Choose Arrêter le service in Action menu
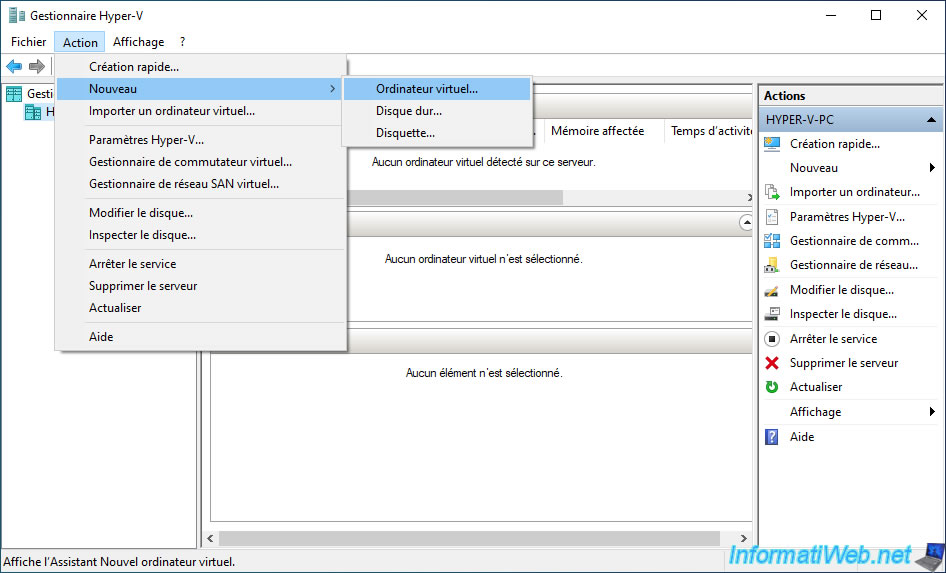946x573 pixels. 201,264
